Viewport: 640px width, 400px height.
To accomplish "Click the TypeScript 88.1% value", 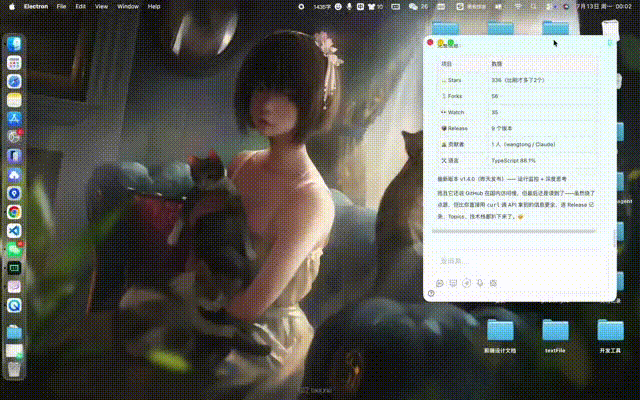I will pyautogui.click(x=513, y=160).
